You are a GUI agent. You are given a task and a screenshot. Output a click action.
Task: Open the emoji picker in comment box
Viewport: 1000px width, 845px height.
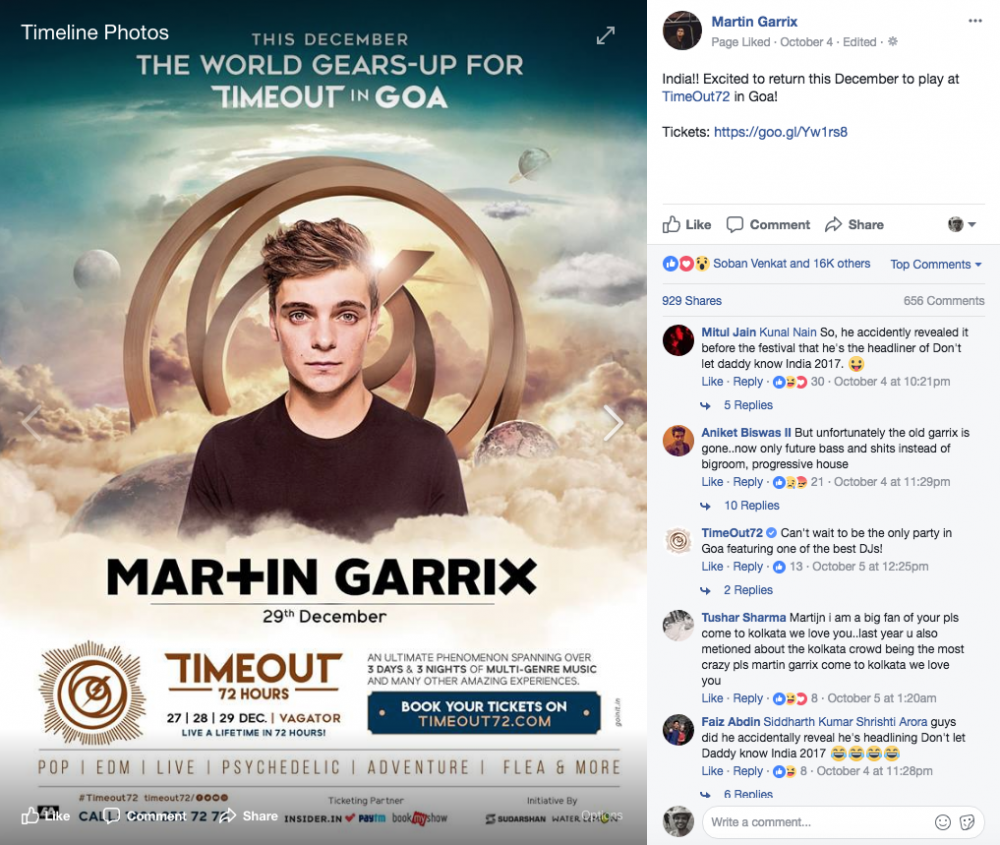(x=942, y=822)
